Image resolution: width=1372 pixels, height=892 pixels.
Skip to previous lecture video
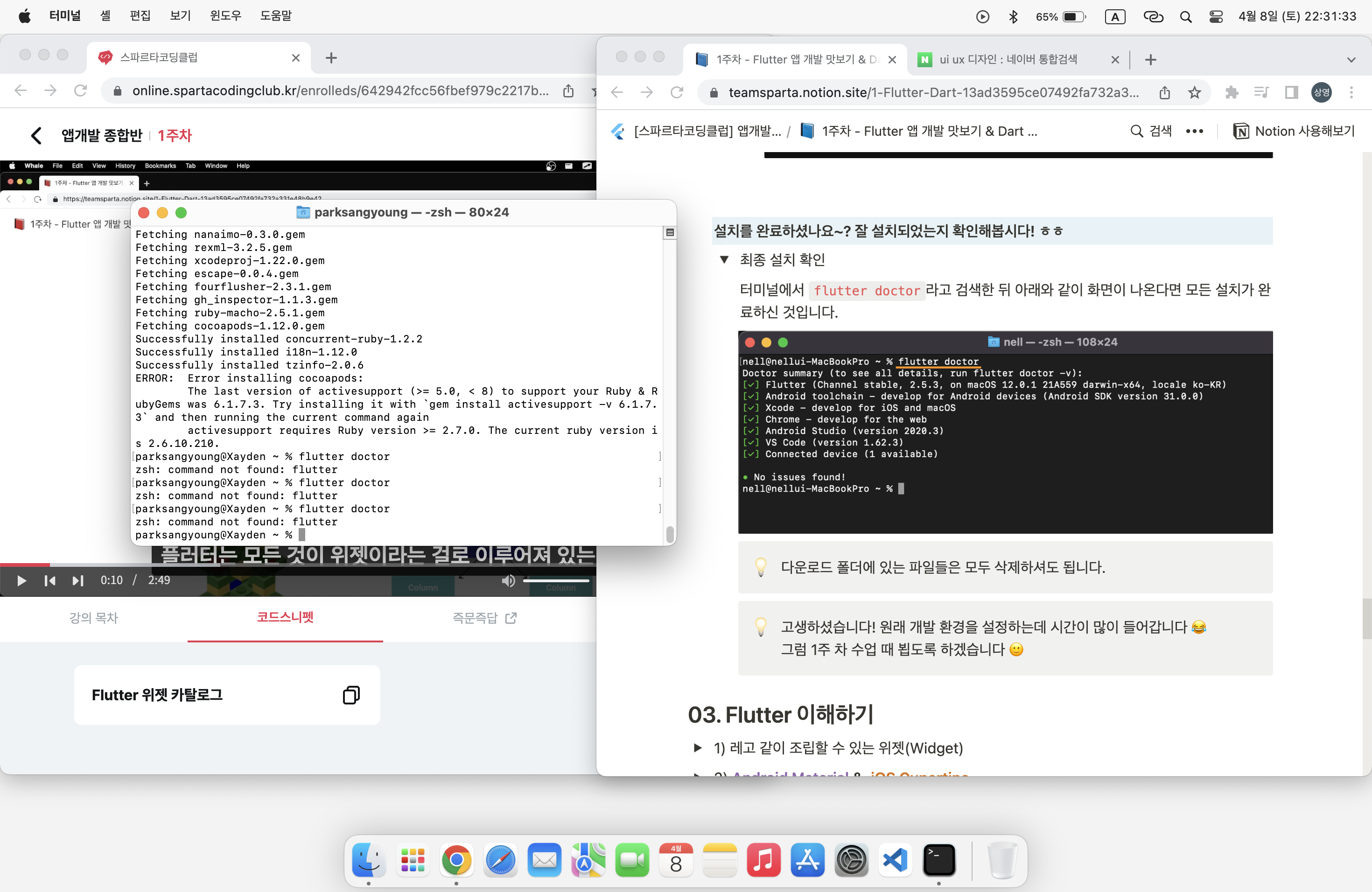50,580
